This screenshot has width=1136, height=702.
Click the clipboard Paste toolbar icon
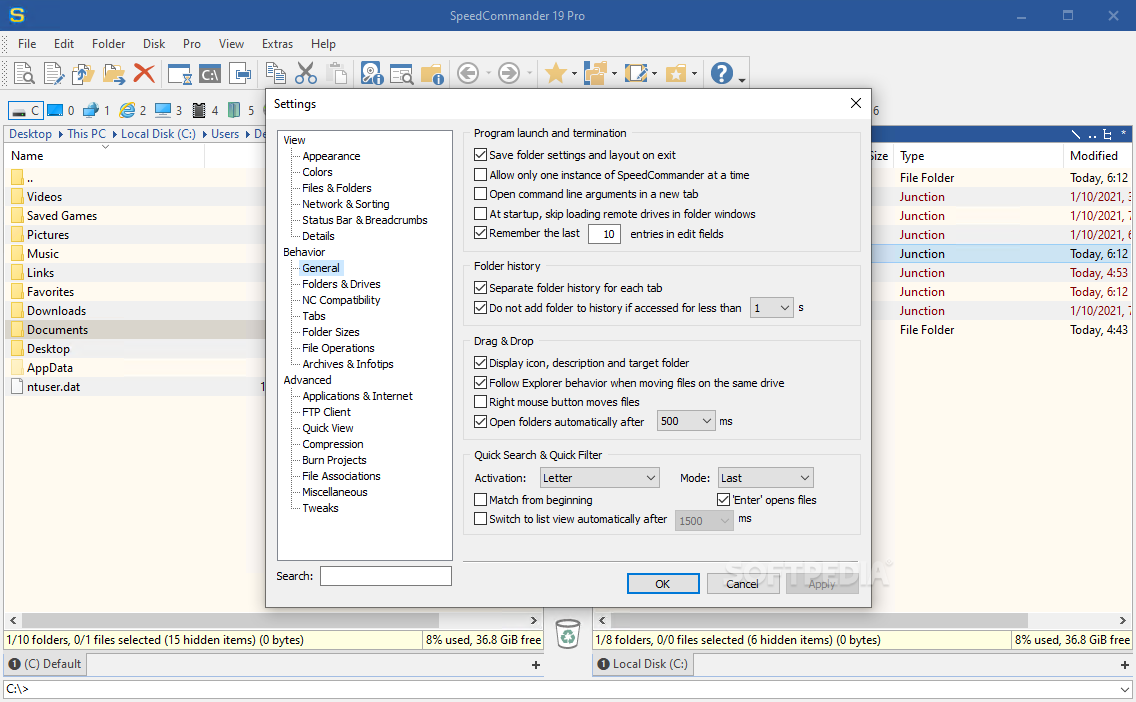[336, 73]
